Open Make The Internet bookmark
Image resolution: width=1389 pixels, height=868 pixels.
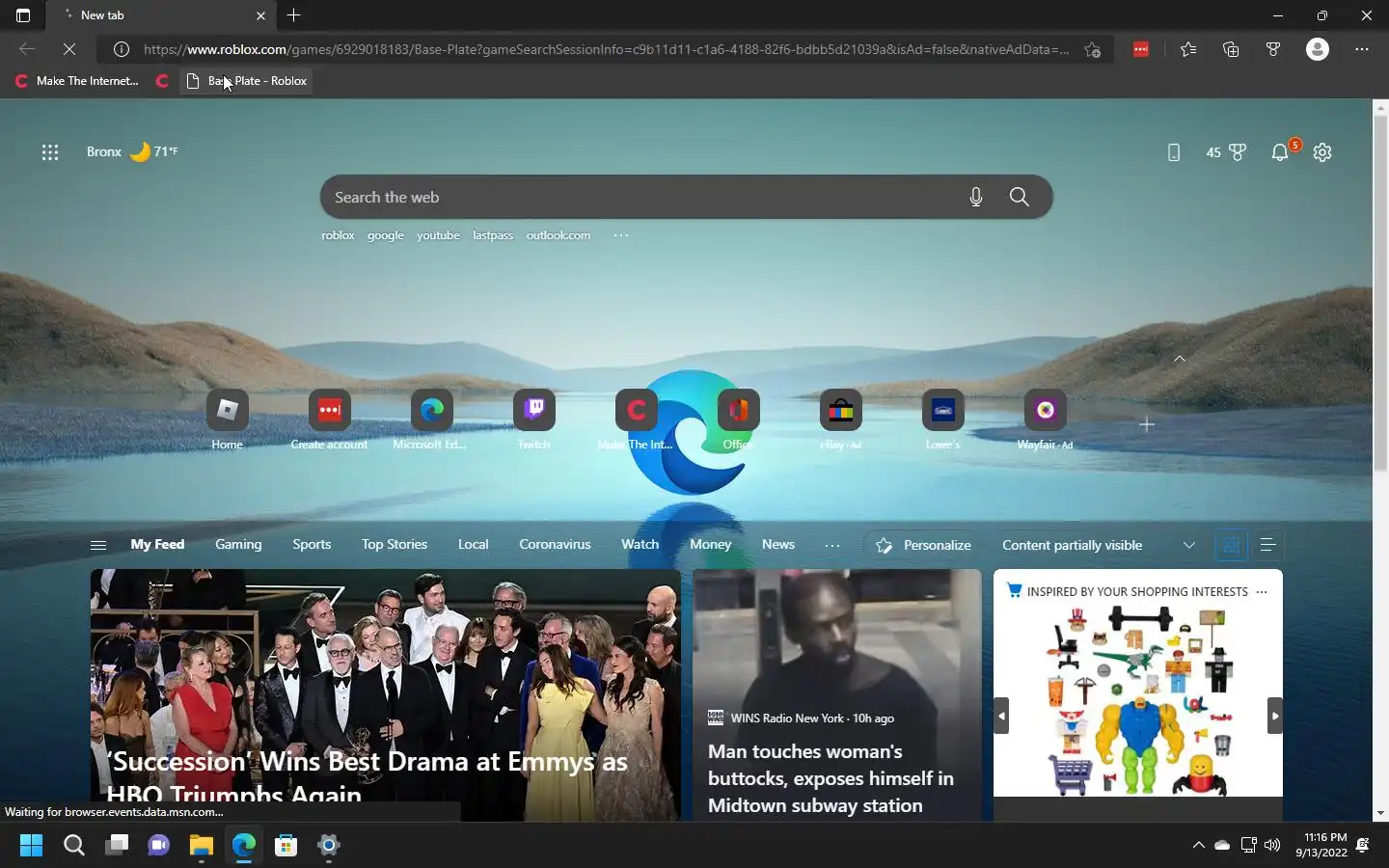click(77, 81)
